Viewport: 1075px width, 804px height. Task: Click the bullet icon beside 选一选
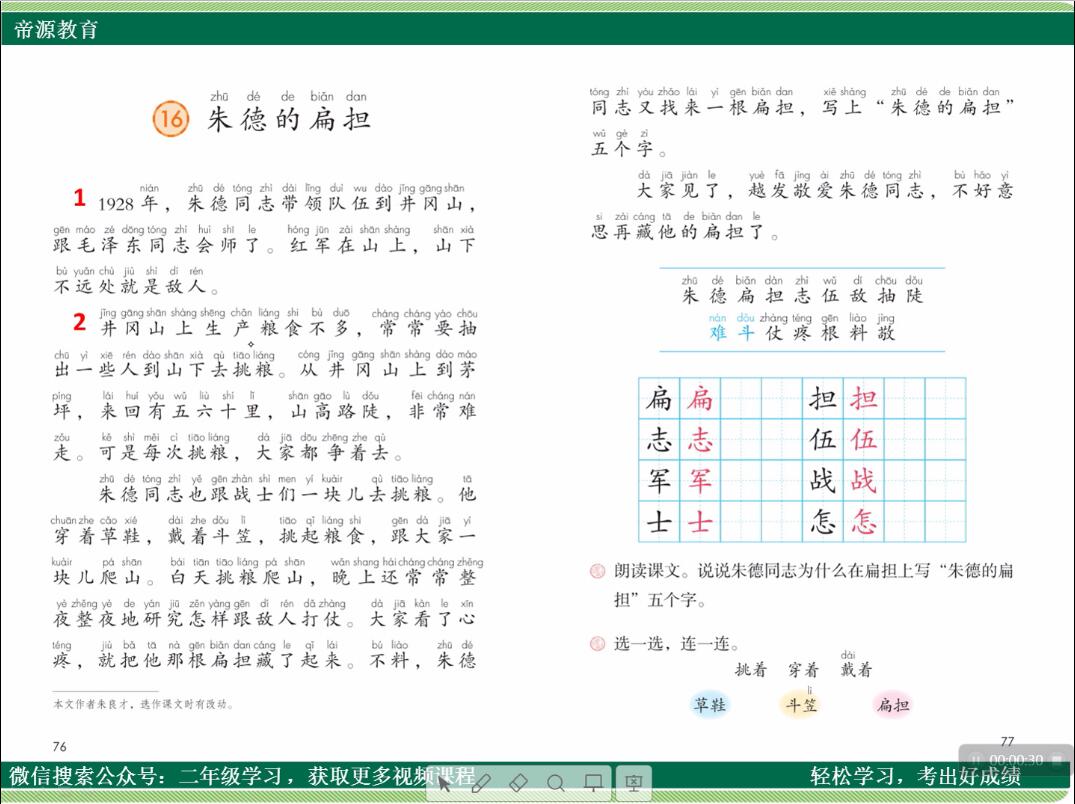point(598,644)
